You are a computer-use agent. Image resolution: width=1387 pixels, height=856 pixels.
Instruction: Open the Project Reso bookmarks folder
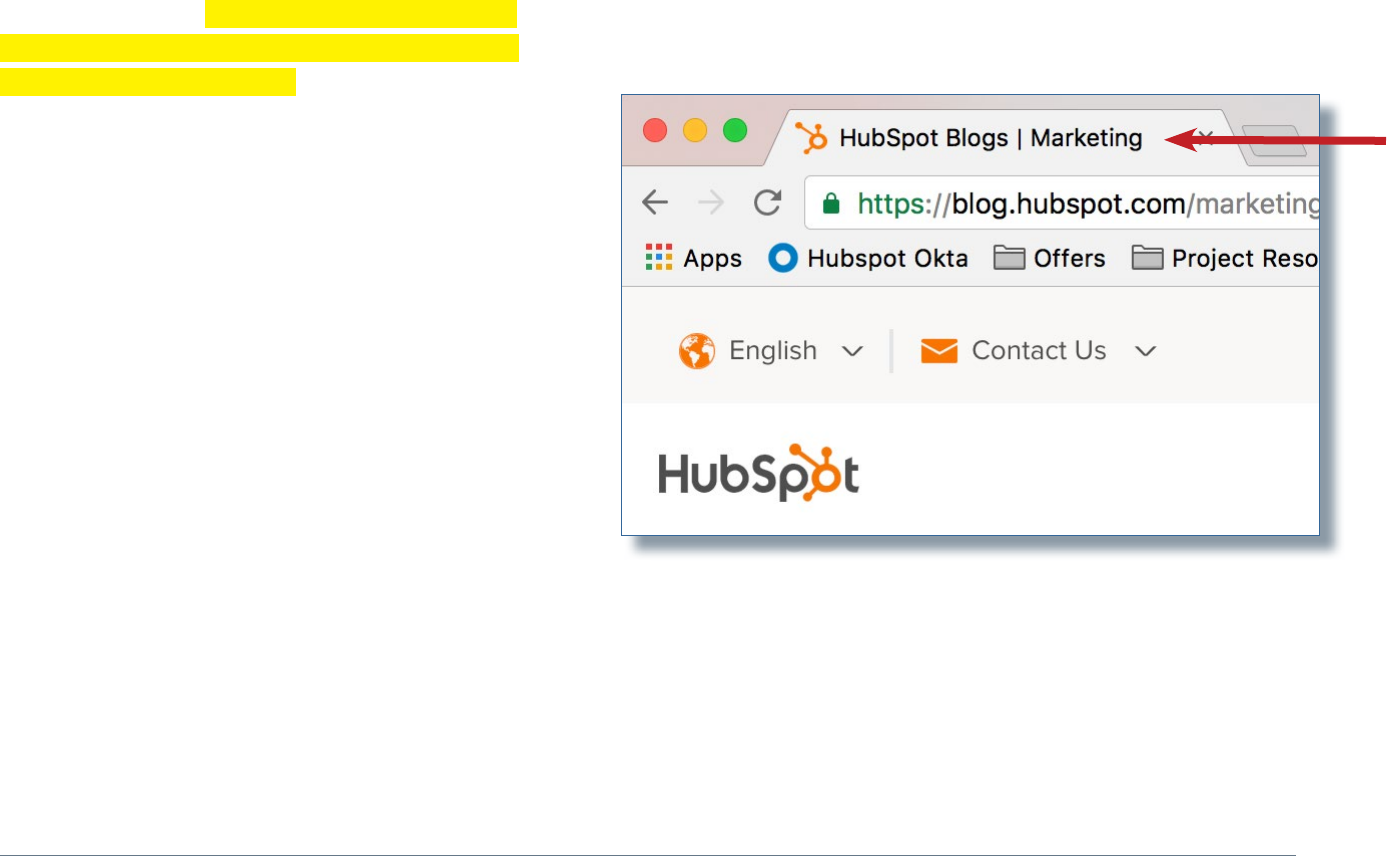point(1225,258)
